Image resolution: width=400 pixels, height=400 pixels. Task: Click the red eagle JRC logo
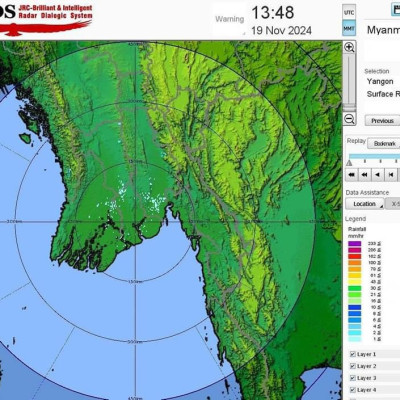(x=46, y=28)
